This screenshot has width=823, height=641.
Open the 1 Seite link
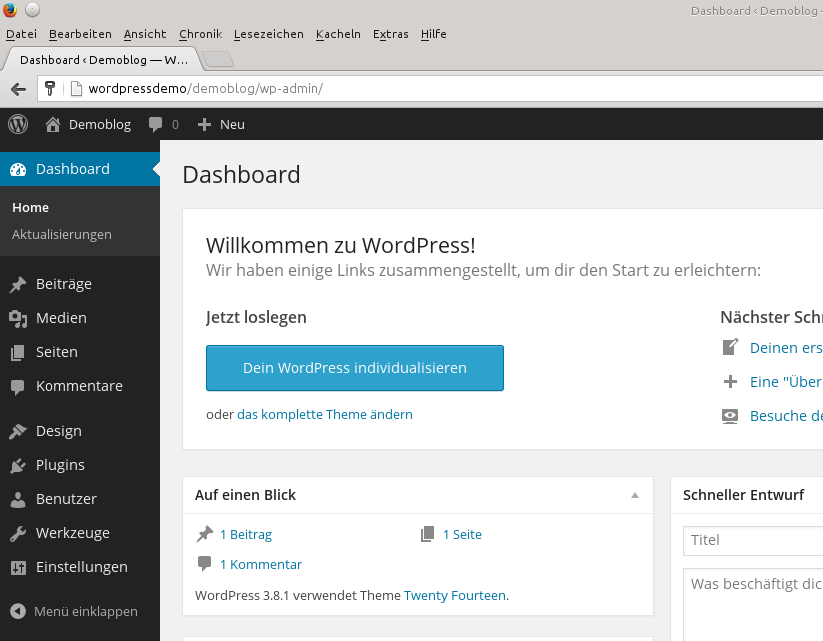point(462,534)
